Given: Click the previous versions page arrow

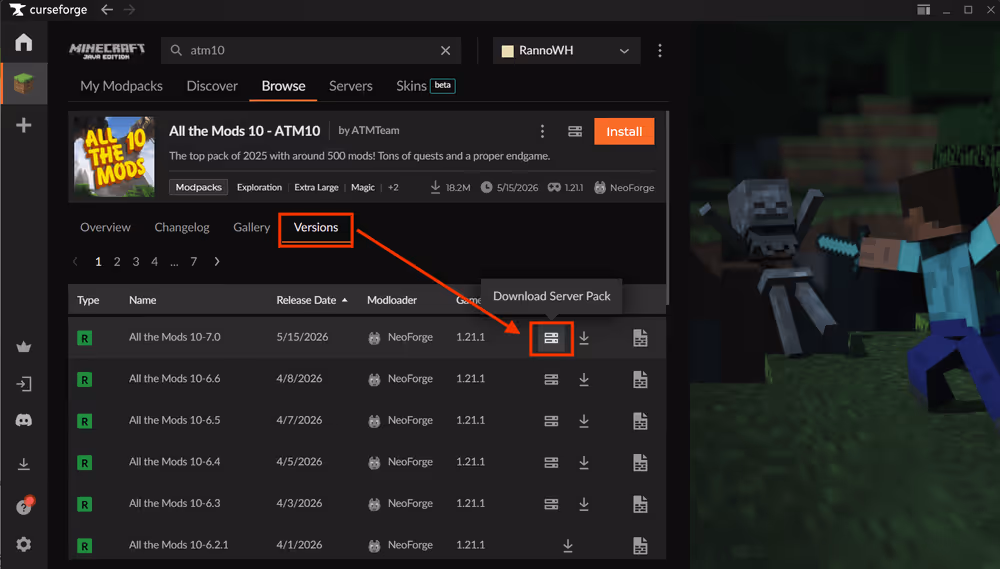Looking at the screenshot, I should pos(75,262).
